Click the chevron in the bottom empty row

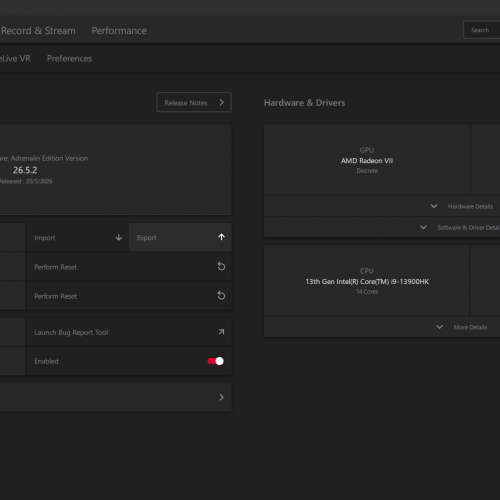[x=221, y=397]
